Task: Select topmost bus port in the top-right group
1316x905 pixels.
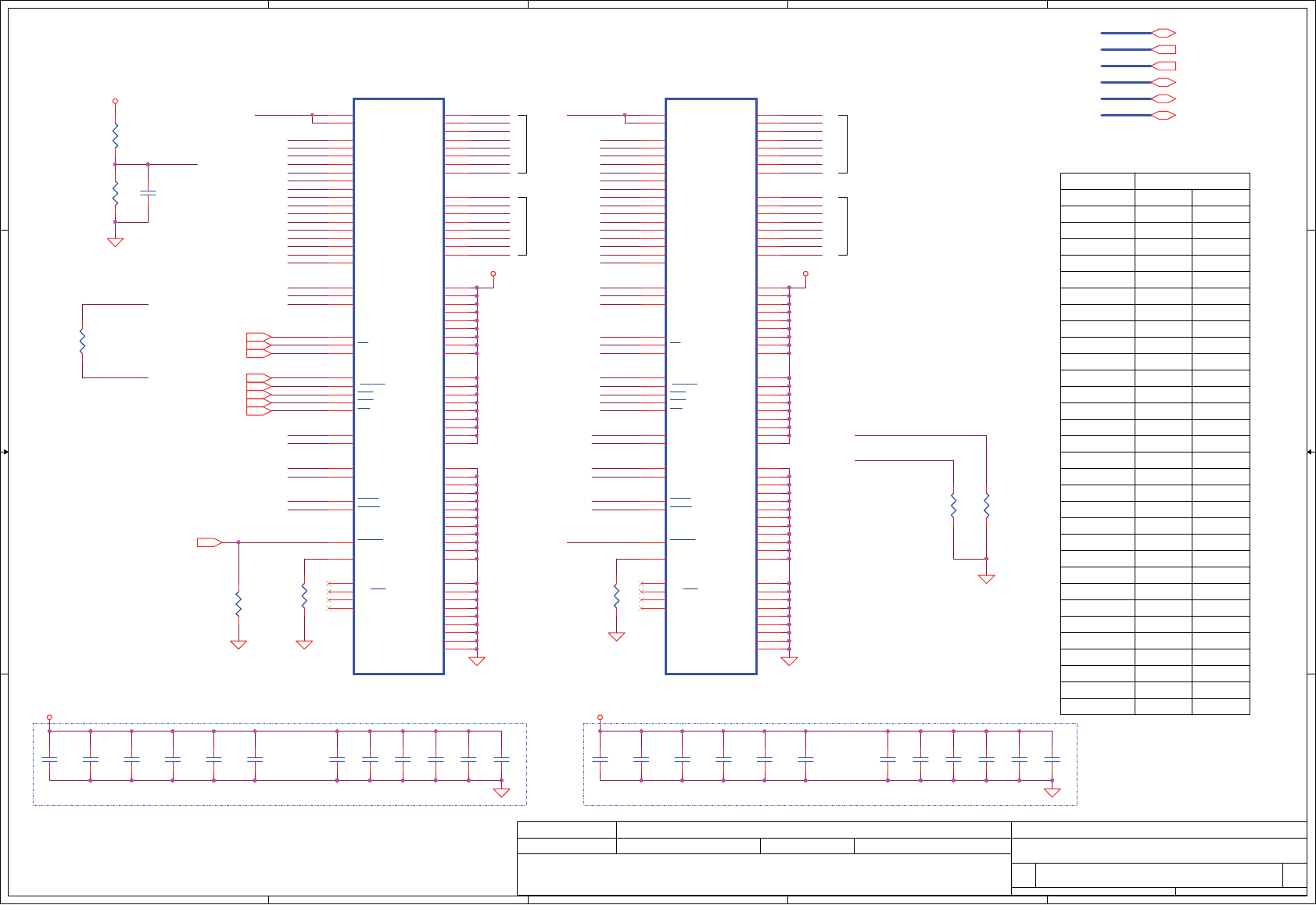Action: pyautogui.click(x=1164, y=33)
